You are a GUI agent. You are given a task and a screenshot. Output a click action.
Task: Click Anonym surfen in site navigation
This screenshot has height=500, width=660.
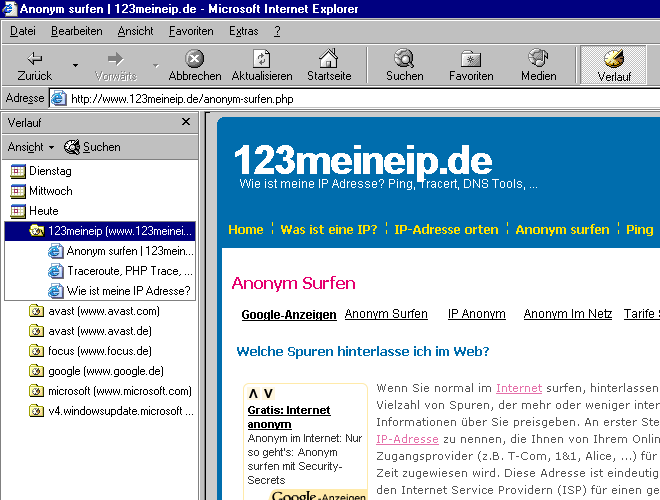562,229
